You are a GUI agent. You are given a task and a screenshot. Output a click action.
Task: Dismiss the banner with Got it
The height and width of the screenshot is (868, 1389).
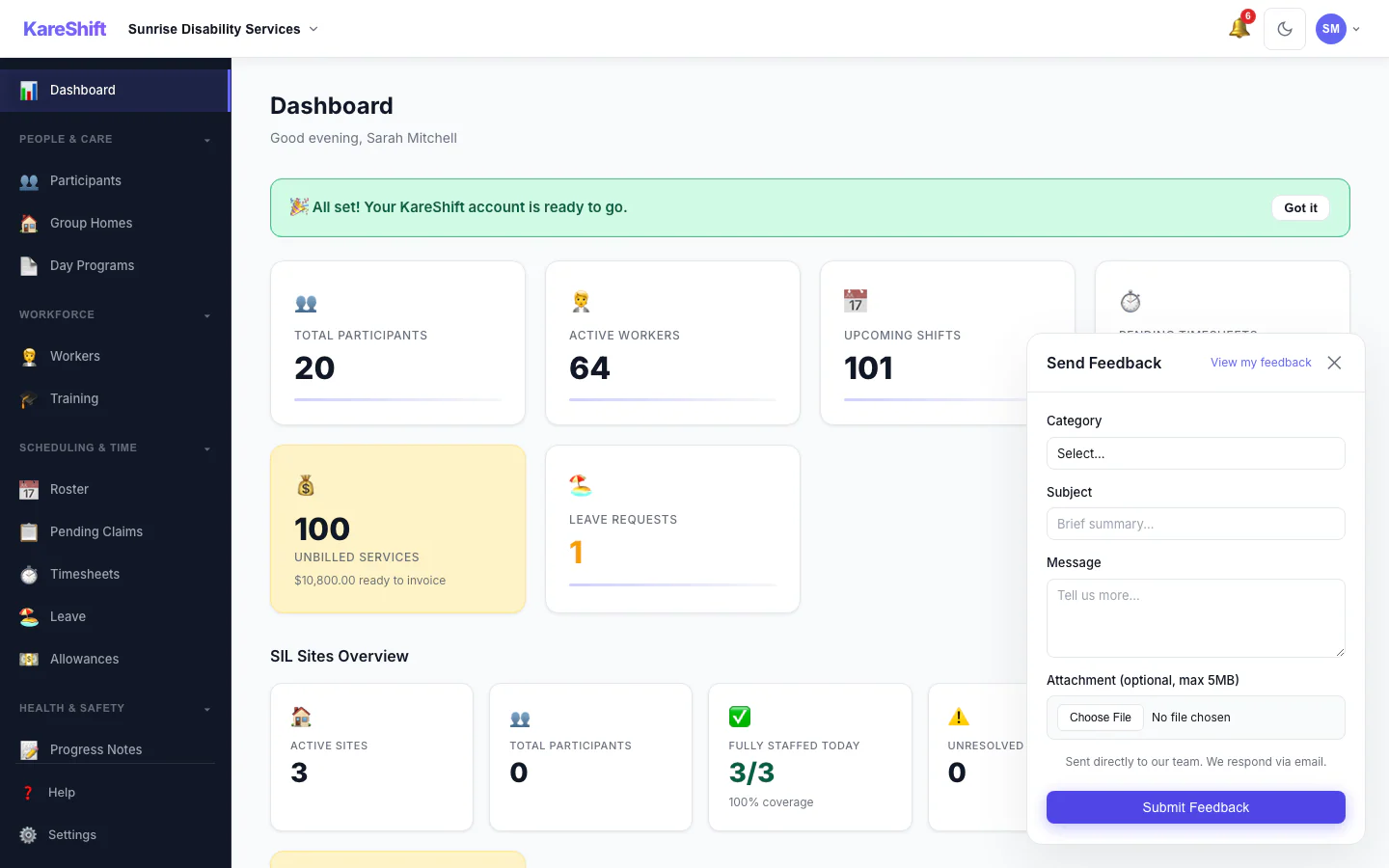pyautogui.click(x=1300, y=207)
